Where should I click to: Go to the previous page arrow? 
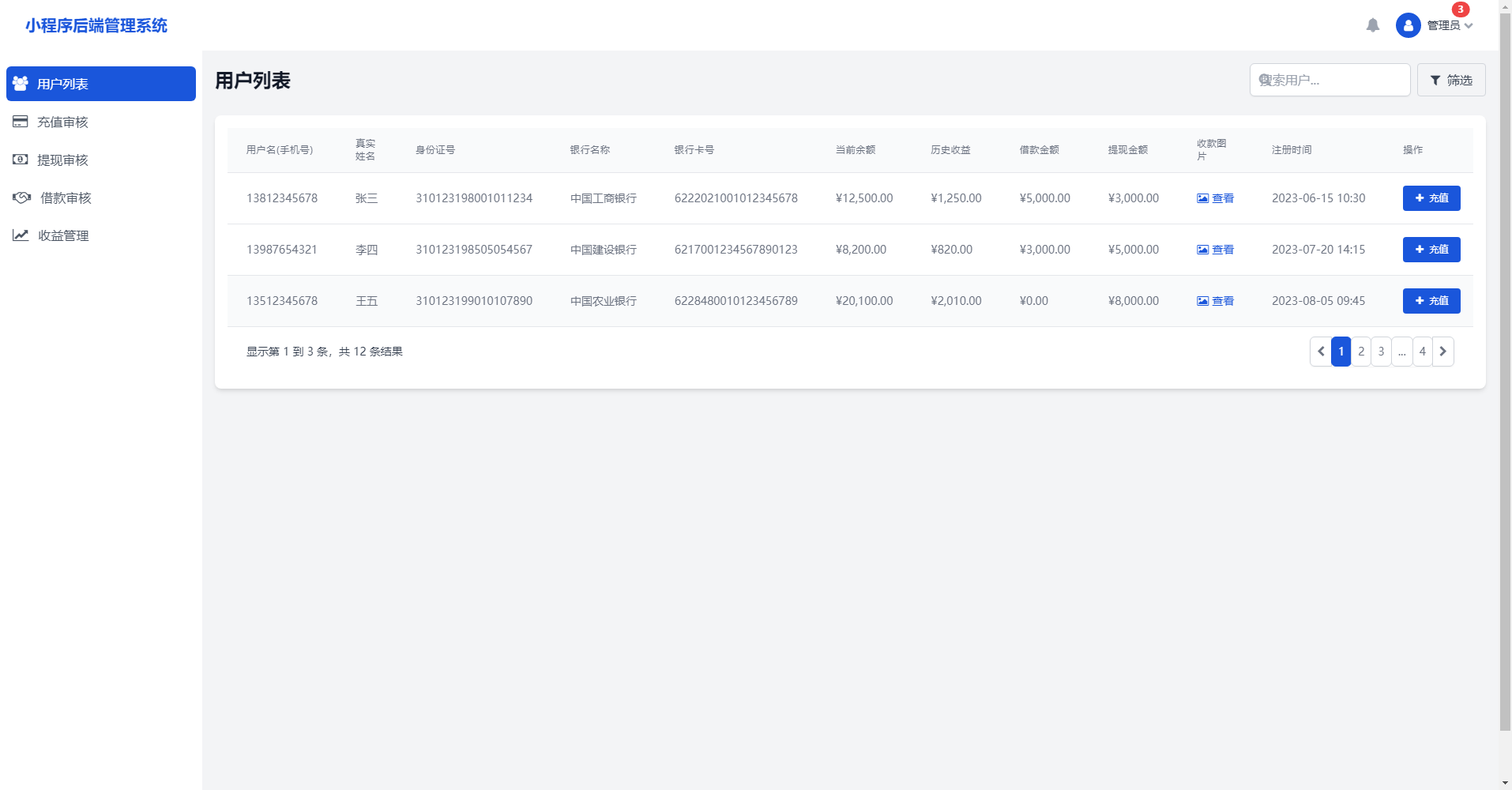(x=1320, y=352)
